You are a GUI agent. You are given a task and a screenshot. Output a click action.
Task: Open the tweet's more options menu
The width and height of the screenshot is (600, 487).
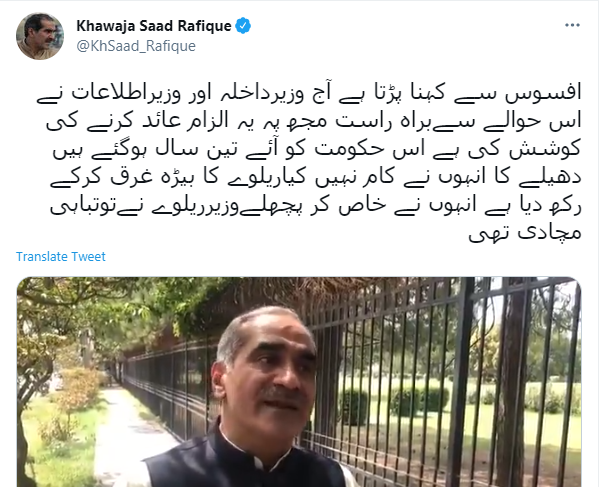(x=572, y=25)
